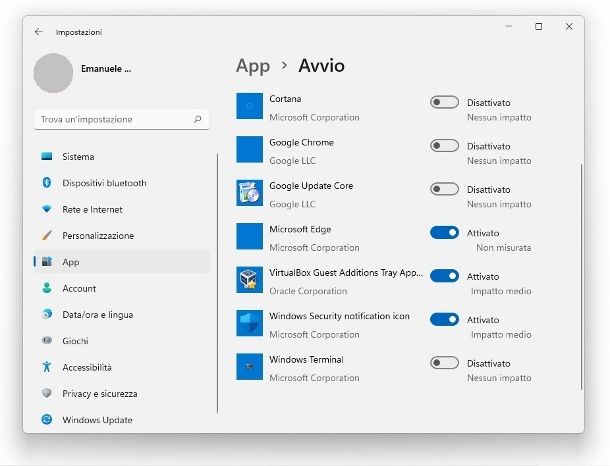Go back to App breadcrumb
Image resolution: width=610 pixels, height=466 pixels.
click(x=253, y=66)
